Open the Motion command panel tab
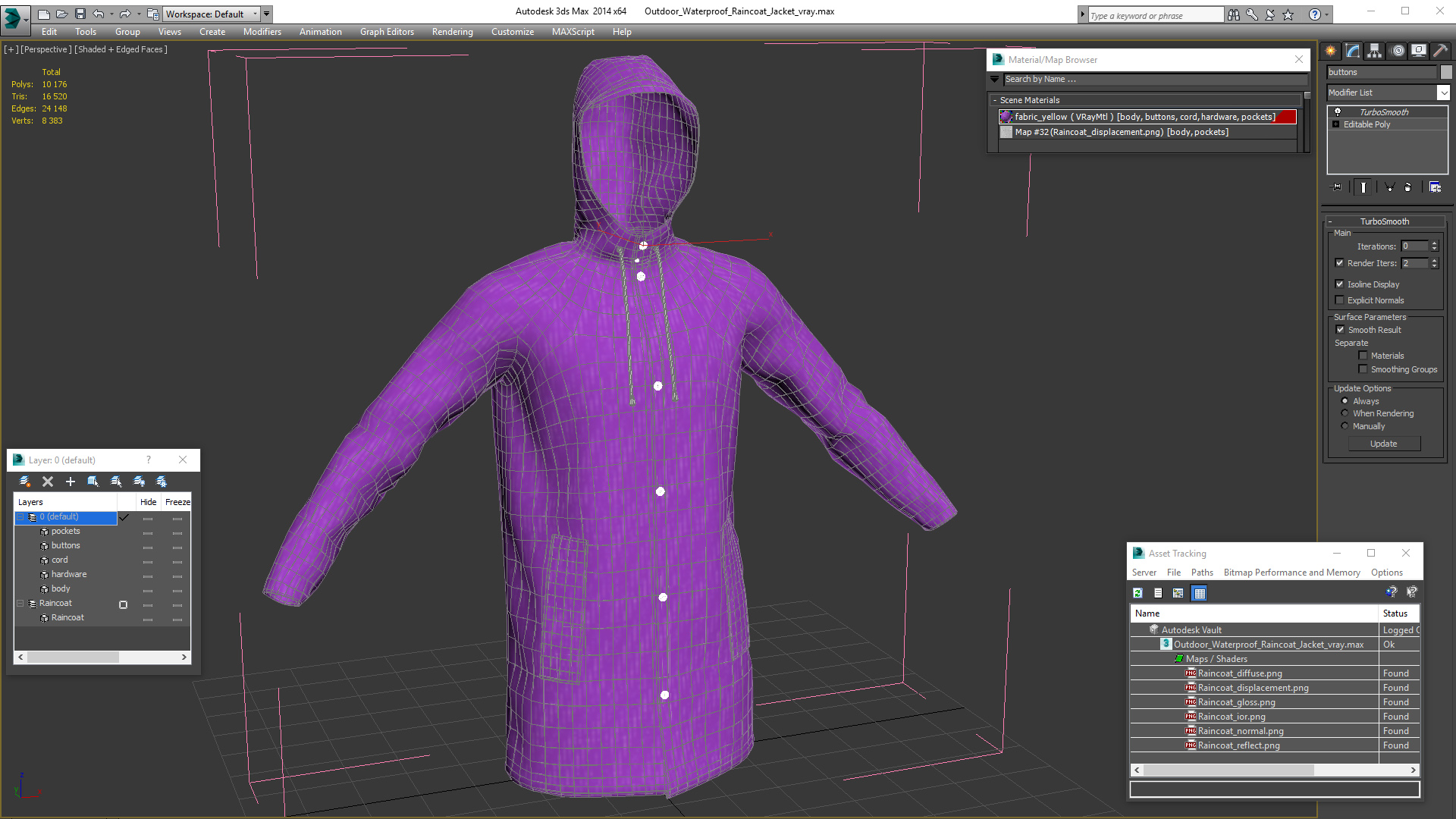1456x819 pixels. (x=1398, y=51)
